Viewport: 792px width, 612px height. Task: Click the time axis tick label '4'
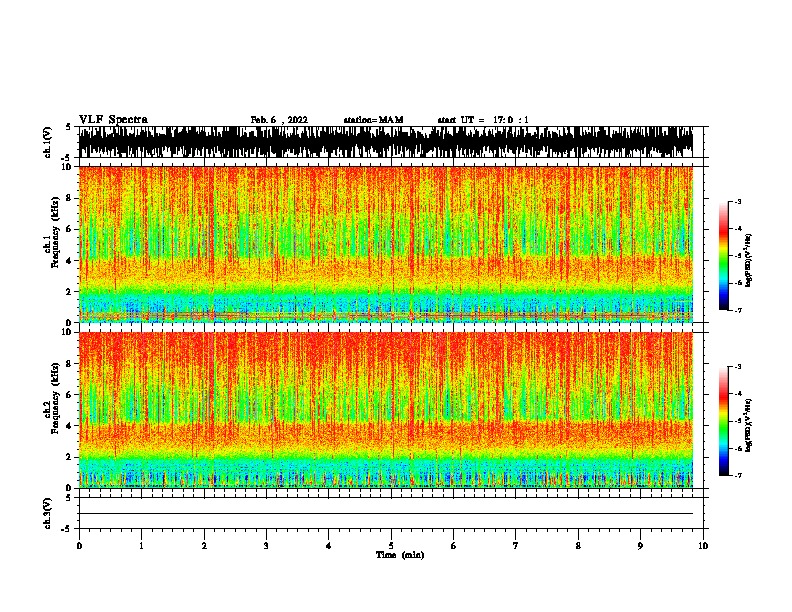tap(329, 546)
